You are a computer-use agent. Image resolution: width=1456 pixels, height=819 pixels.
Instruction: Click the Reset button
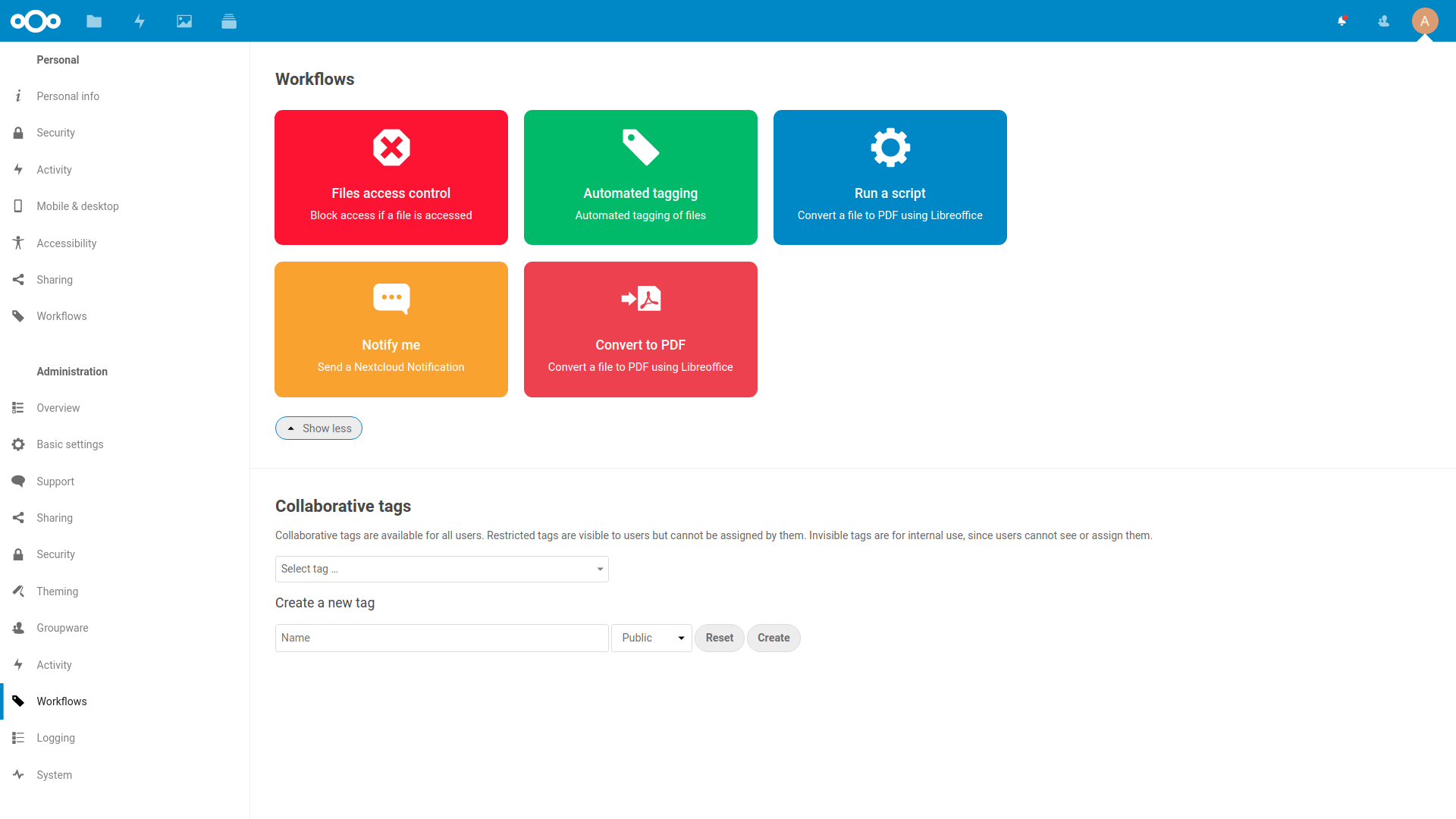pyautogui.click(x=719, y=638)
